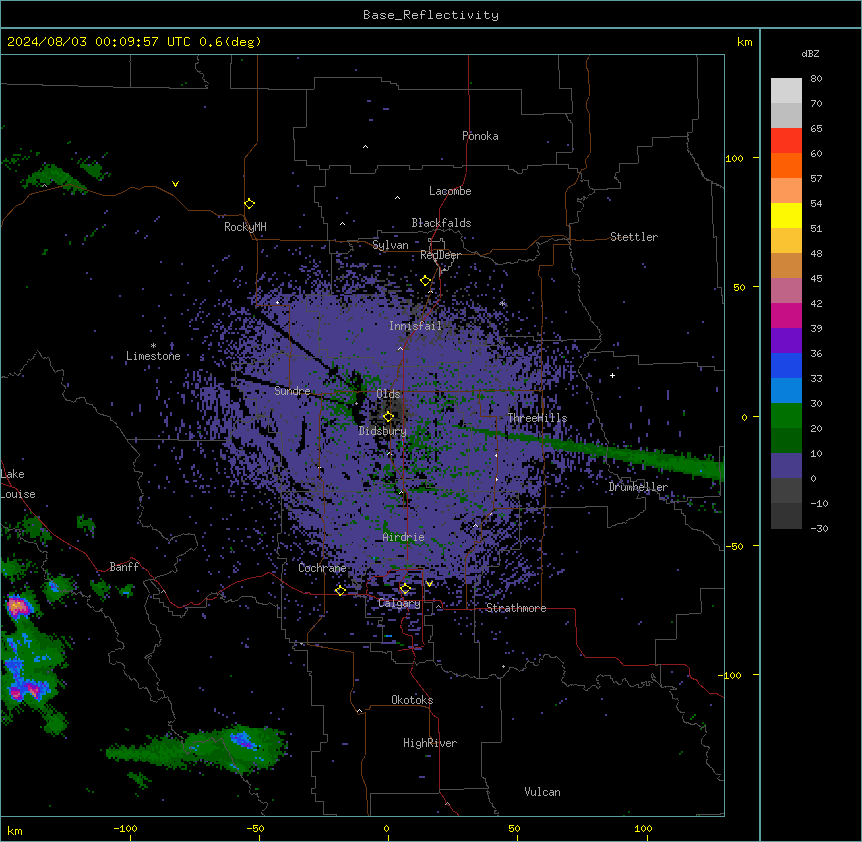Click the yellow diamond marker above RockyMH

click(x=249, y=204)
